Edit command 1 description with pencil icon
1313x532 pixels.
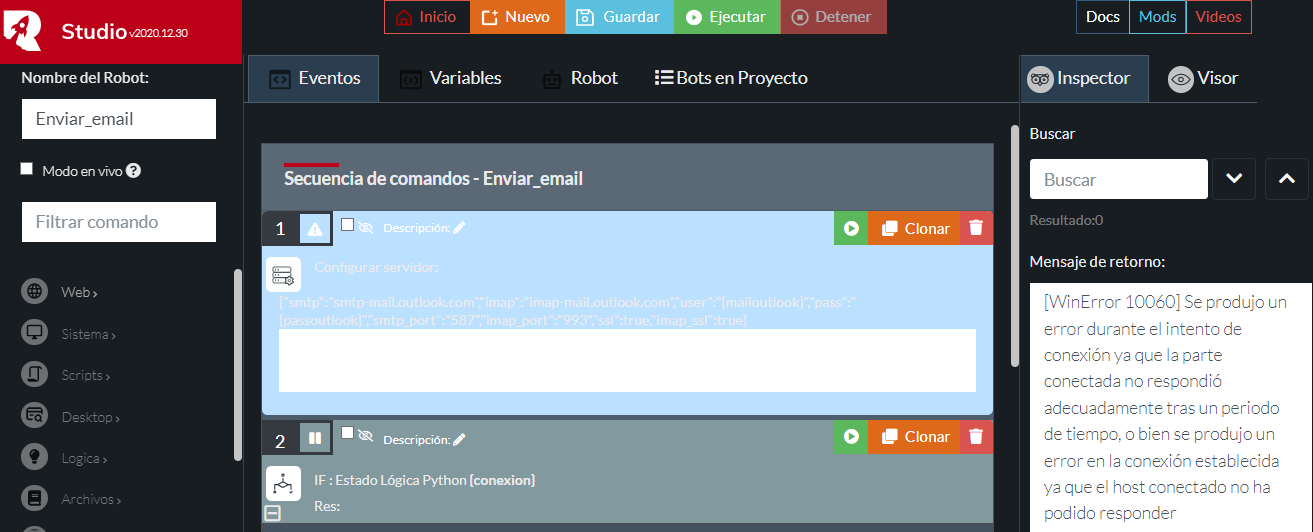459,228
